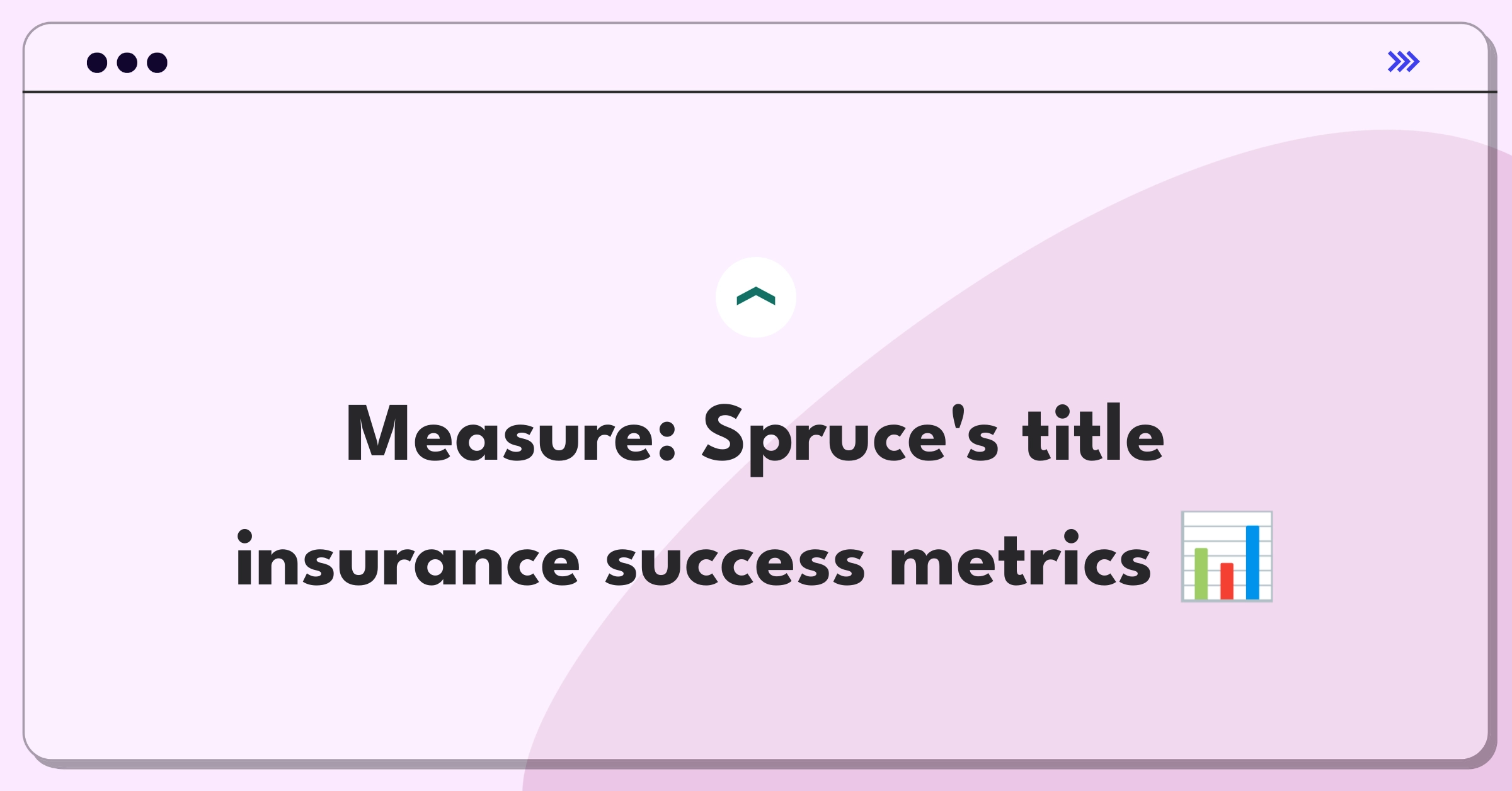Click the word "Spruce's" in the heading
This screenshot has width=1512, height=791.
coord(850,439)
